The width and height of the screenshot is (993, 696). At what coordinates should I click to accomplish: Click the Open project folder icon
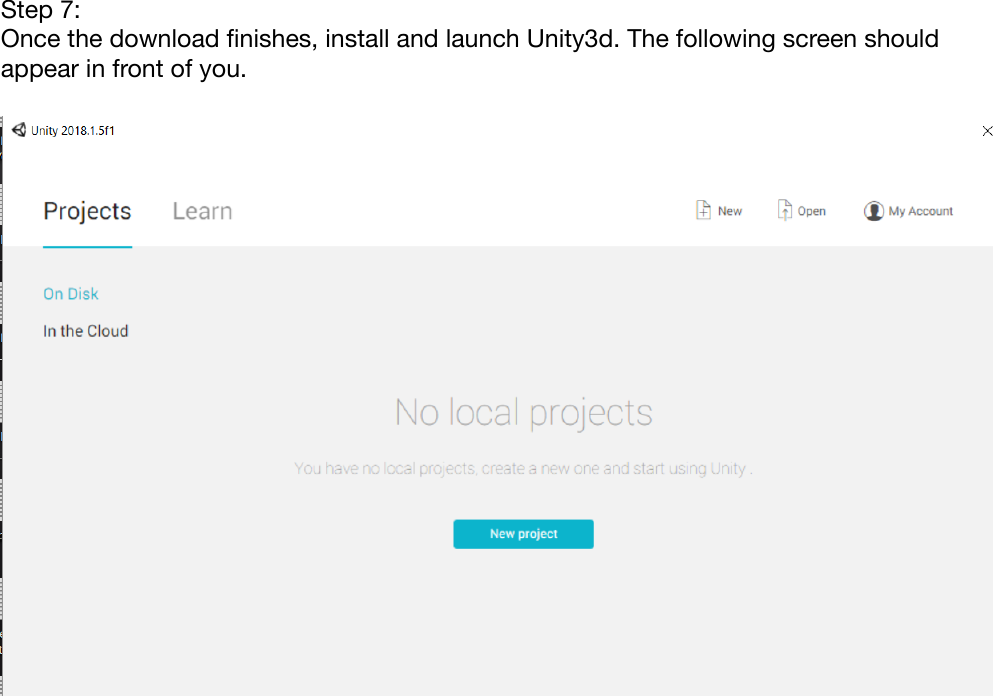[x=784, y=210]
